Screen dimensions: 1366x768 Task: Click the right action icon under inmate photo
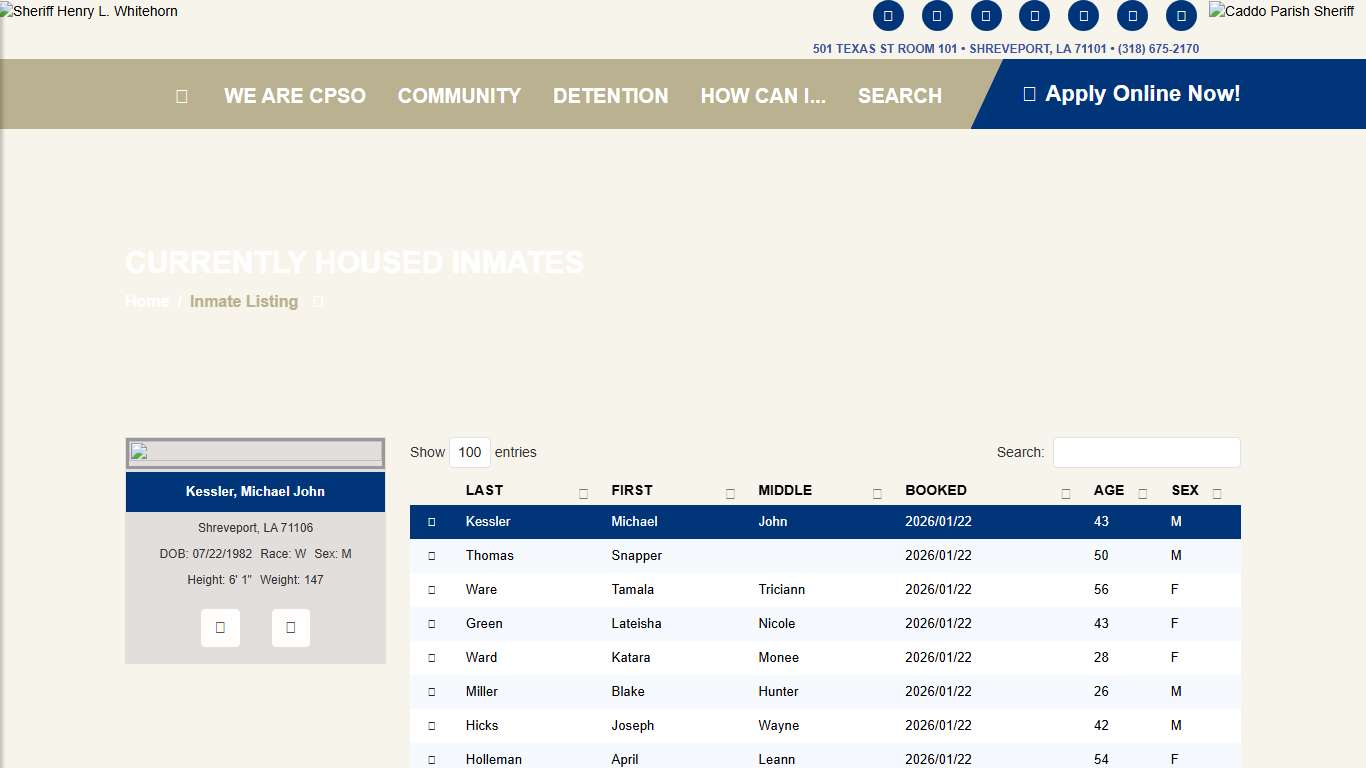[291, 627]
